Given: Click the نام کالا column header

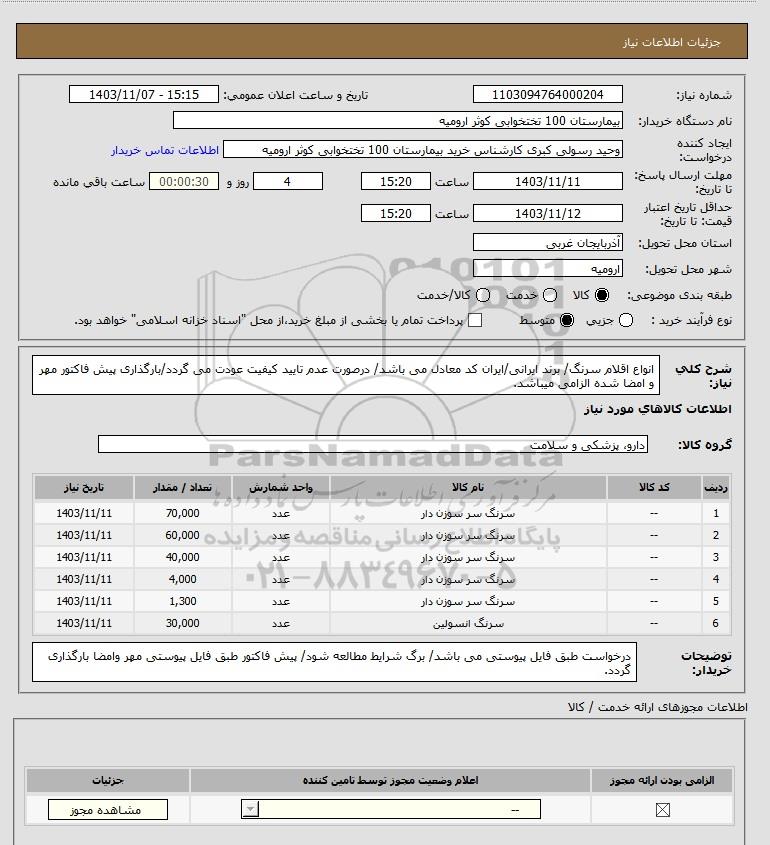Looking at the screenshot, I should (x=468, y=487).
